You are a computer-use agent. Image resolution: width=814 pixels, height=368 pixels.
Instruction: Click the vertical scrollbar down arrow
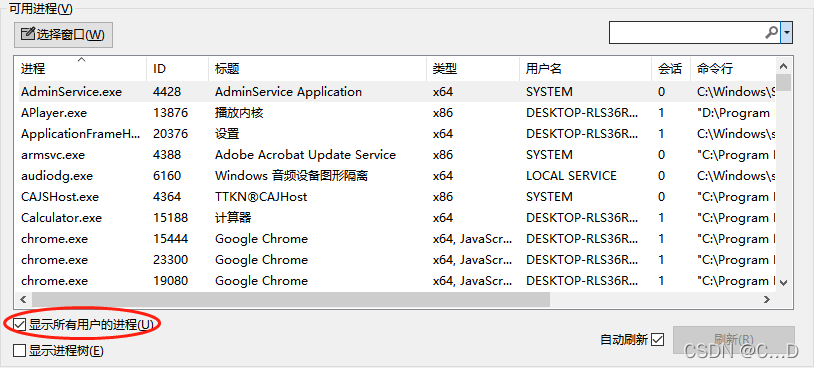click(784, 282)
